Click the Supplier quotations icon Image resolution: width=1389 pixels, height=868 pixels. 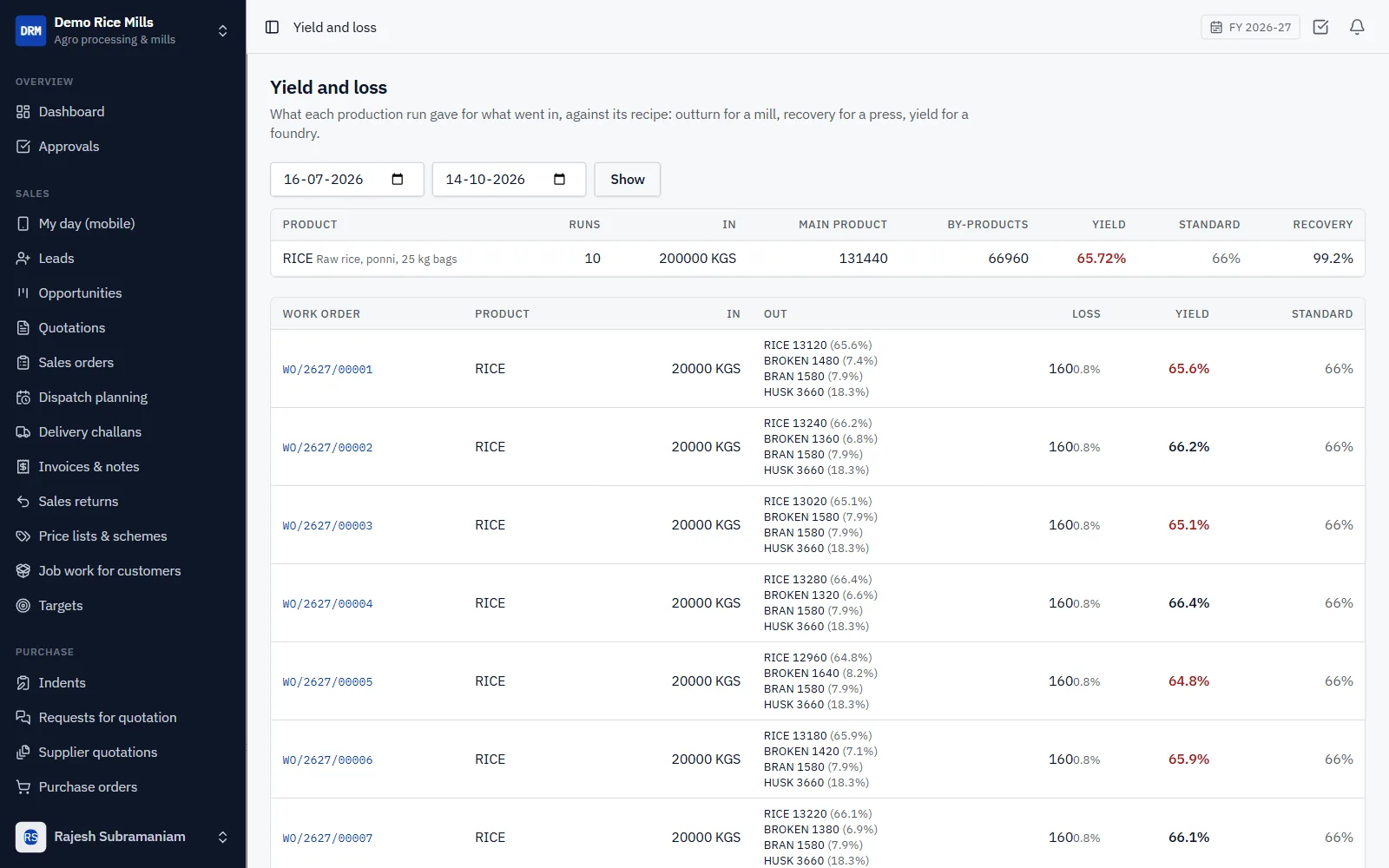pyautogui.click(x=23, y=753)
